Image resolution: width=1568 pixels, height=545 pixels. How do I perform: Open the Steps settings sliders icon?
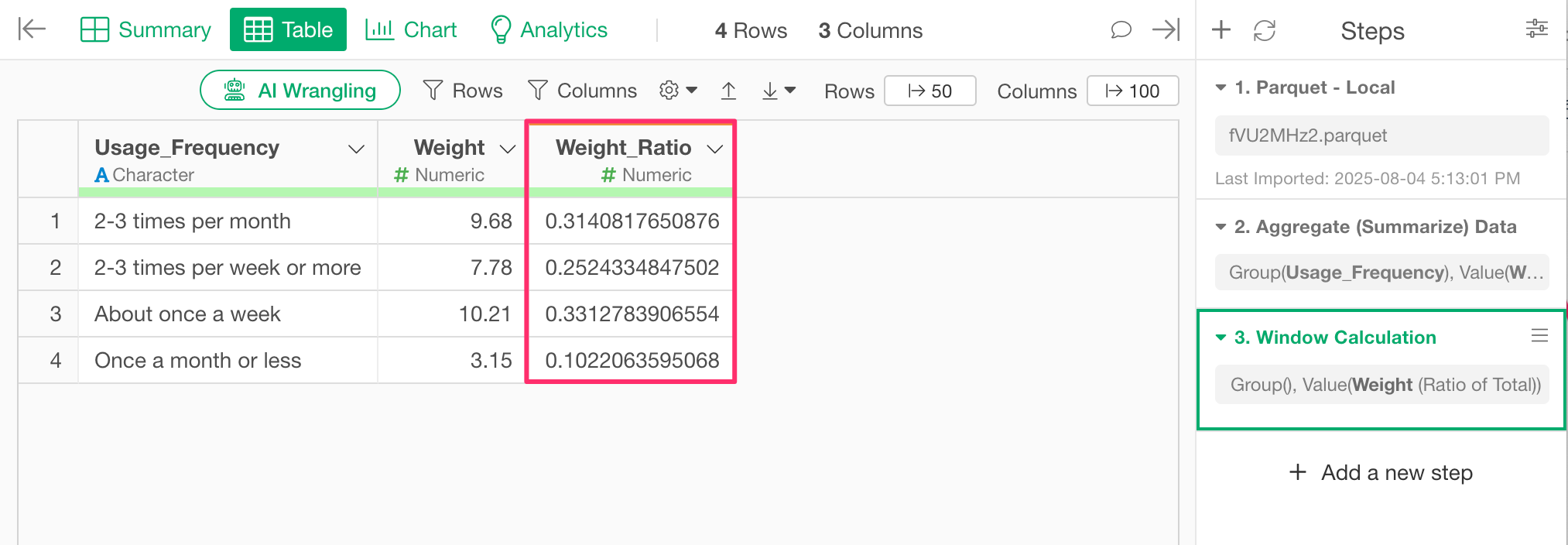1536,29
